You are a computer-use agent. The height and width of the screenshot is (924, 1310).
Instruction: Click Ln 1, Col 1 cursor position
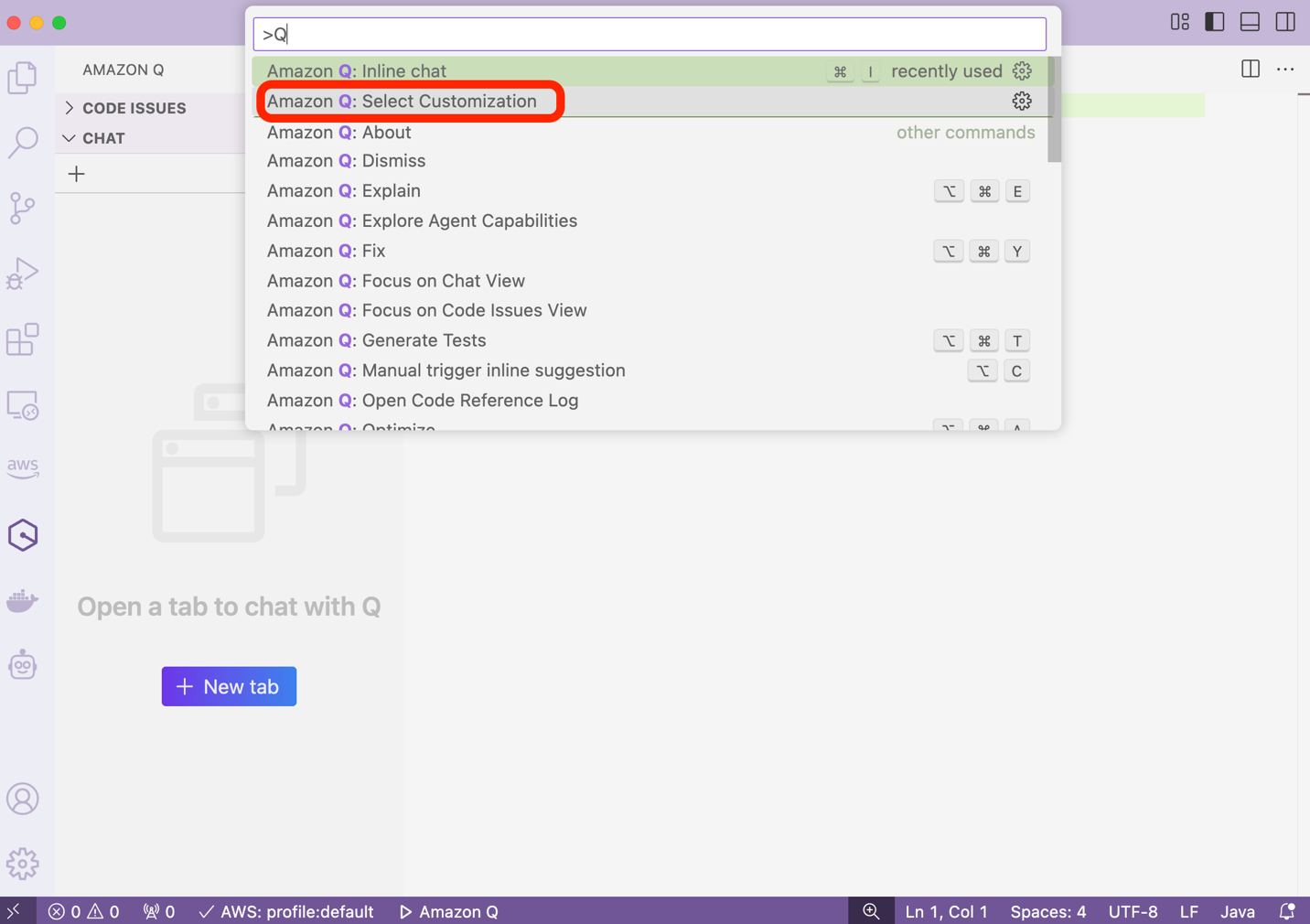point(946,911)
